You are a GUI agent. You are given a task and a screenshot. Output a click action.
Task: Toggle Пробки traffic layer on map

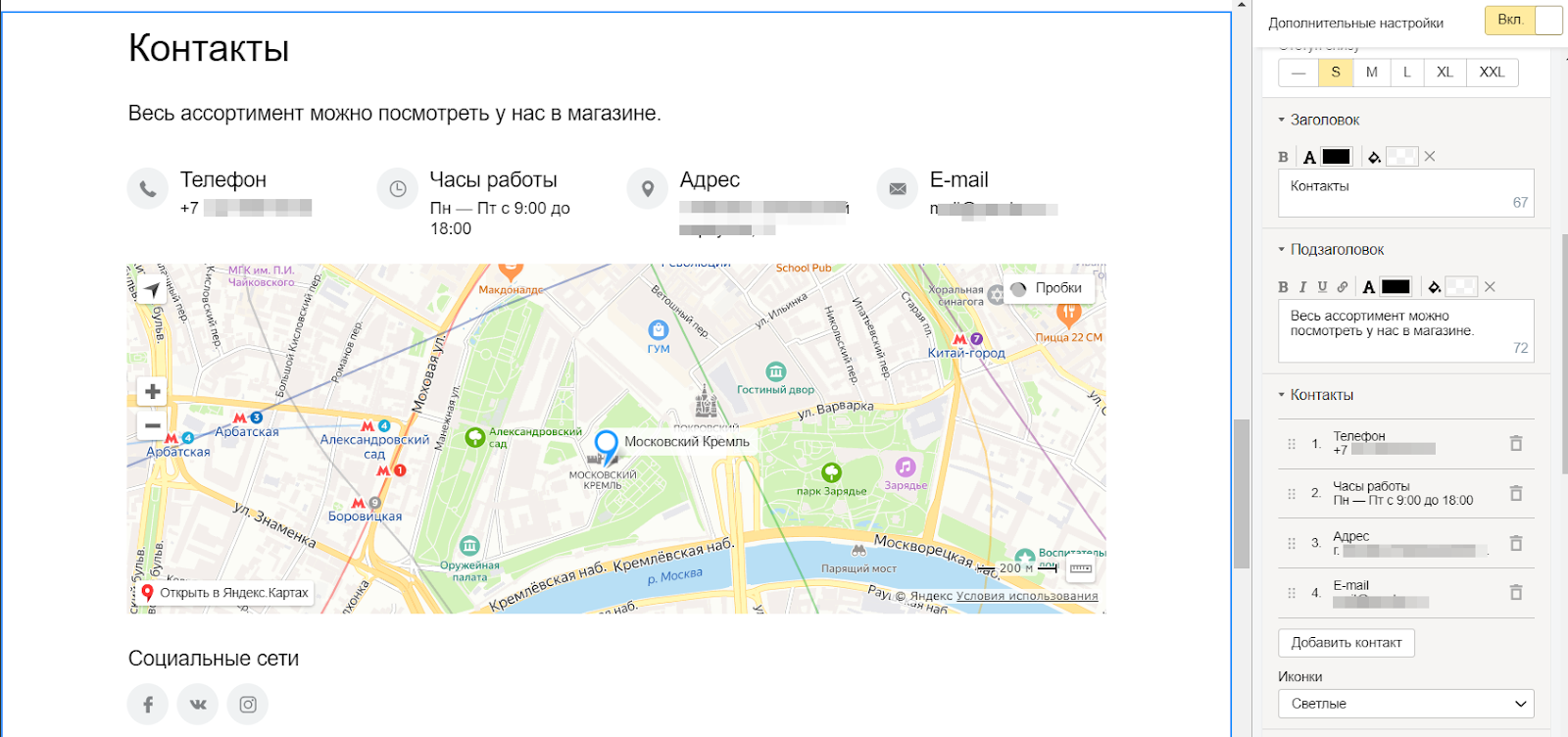(1048, 288)
